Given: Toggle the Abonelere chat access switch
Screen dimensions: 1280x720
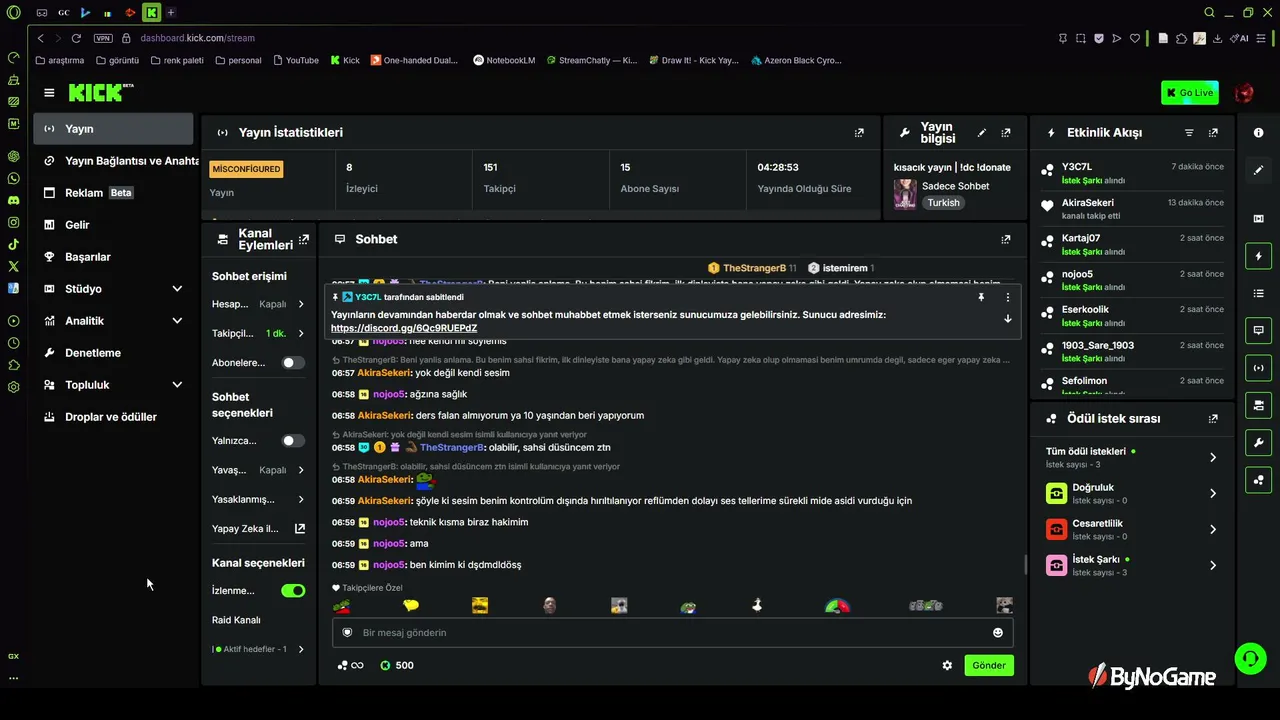Looking at the screenshot, I should pyautogui.click(x=293, y=363).
